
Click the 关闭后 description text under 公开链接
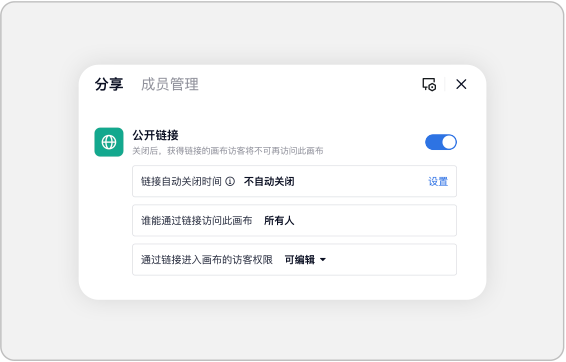tap(228, 151)
